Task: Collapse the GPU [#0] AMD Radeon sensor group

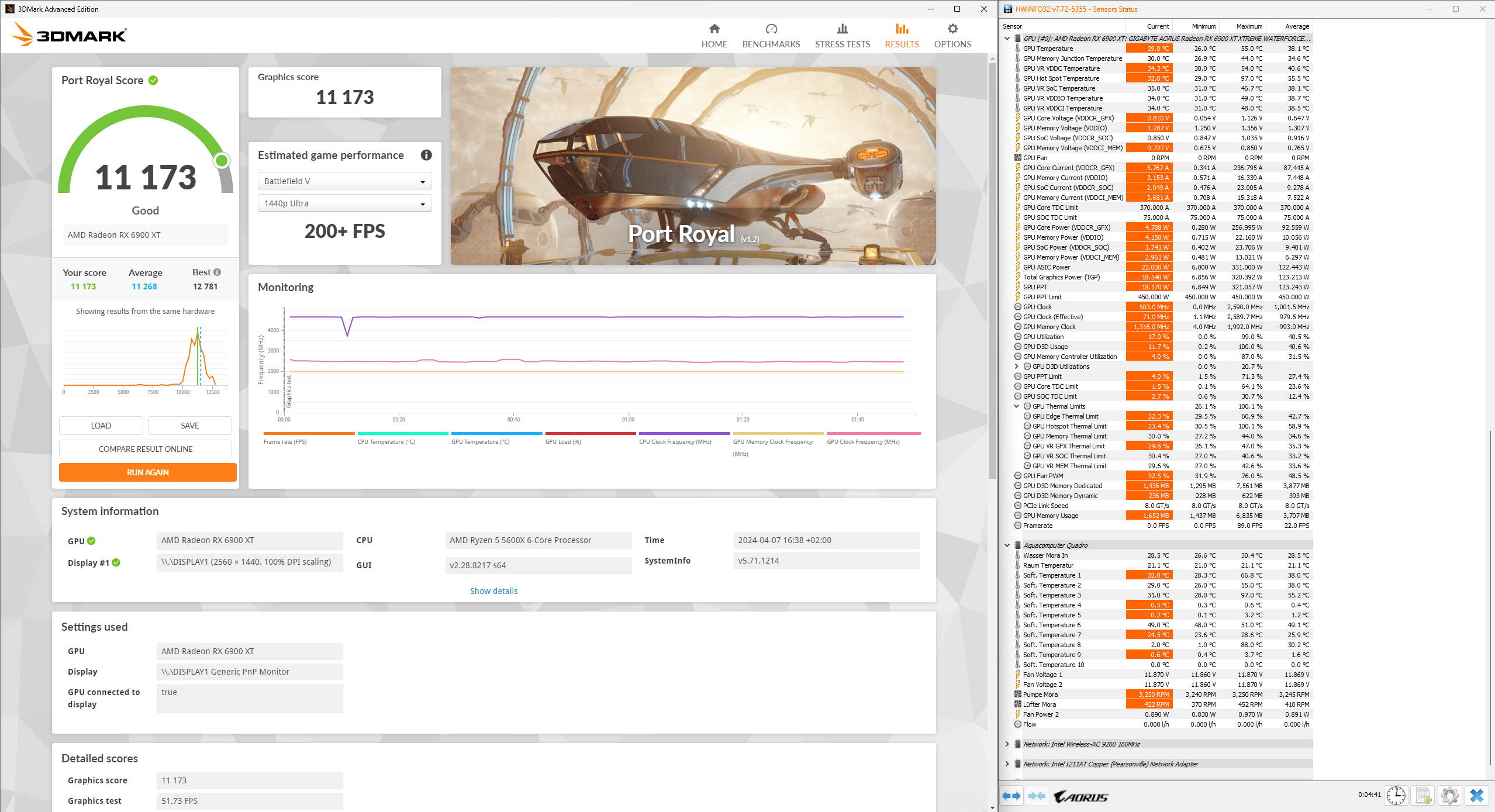Action: pyautogui.click(x=1007, y=39)
